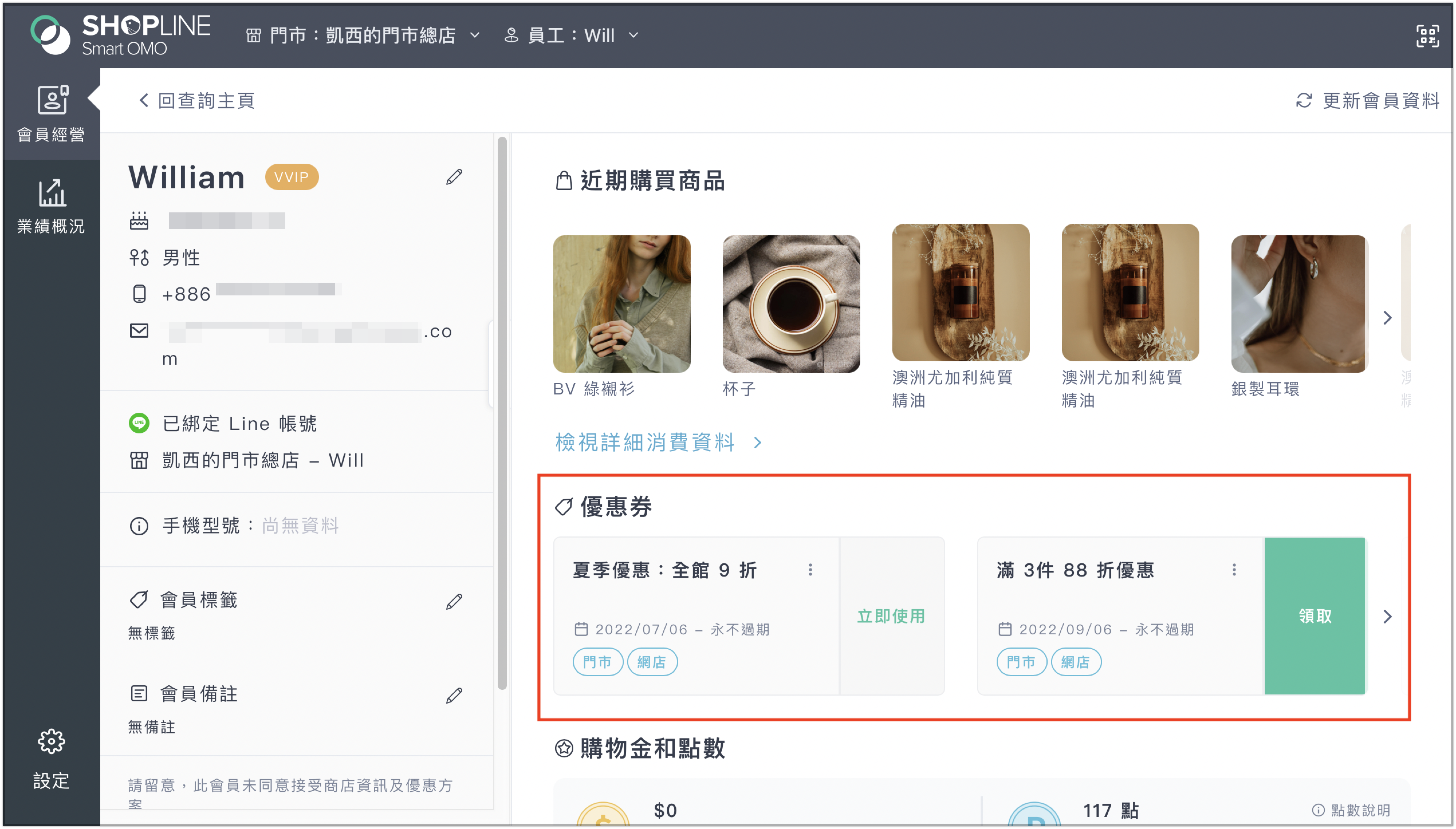Click the 會員備註 note icon

139,694
